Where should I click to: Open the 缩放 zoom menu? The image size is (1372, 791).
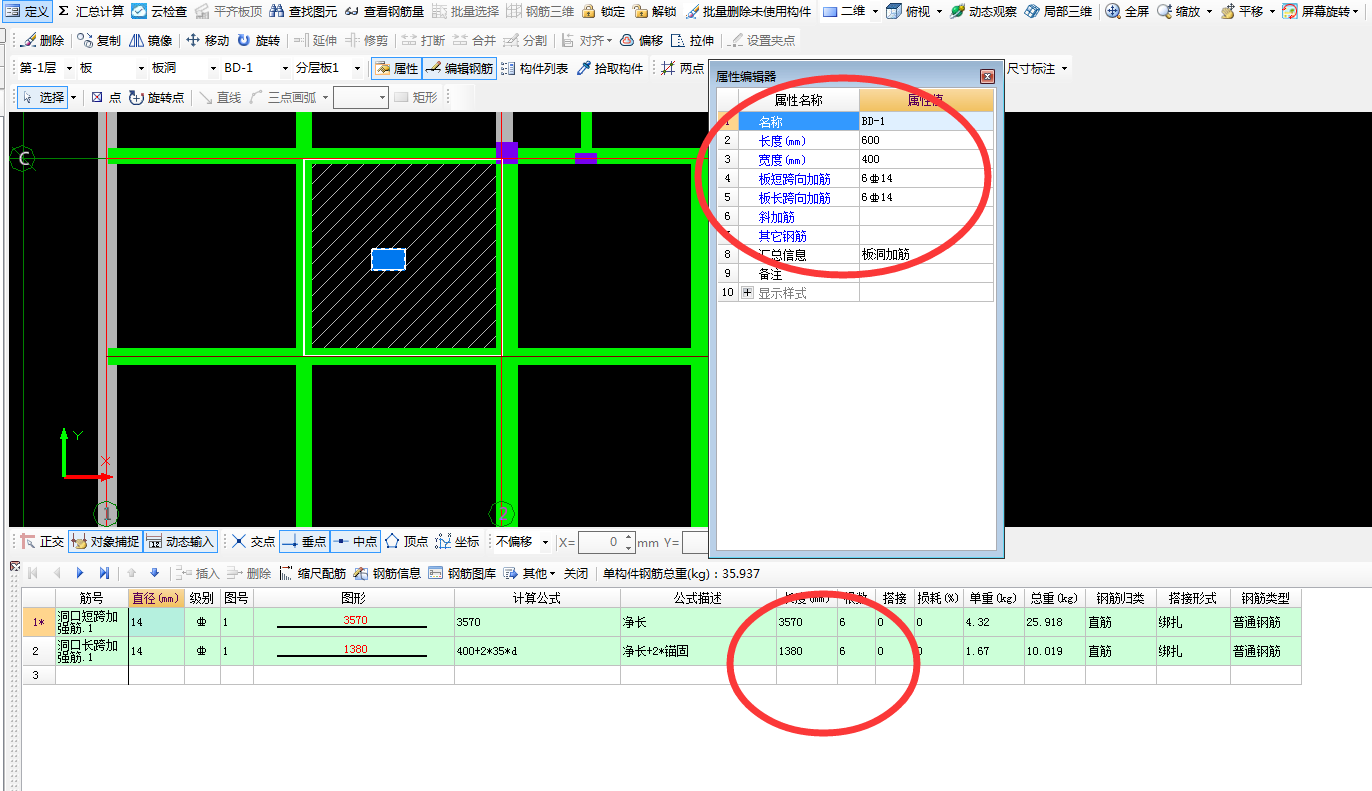pos(1184,11)
